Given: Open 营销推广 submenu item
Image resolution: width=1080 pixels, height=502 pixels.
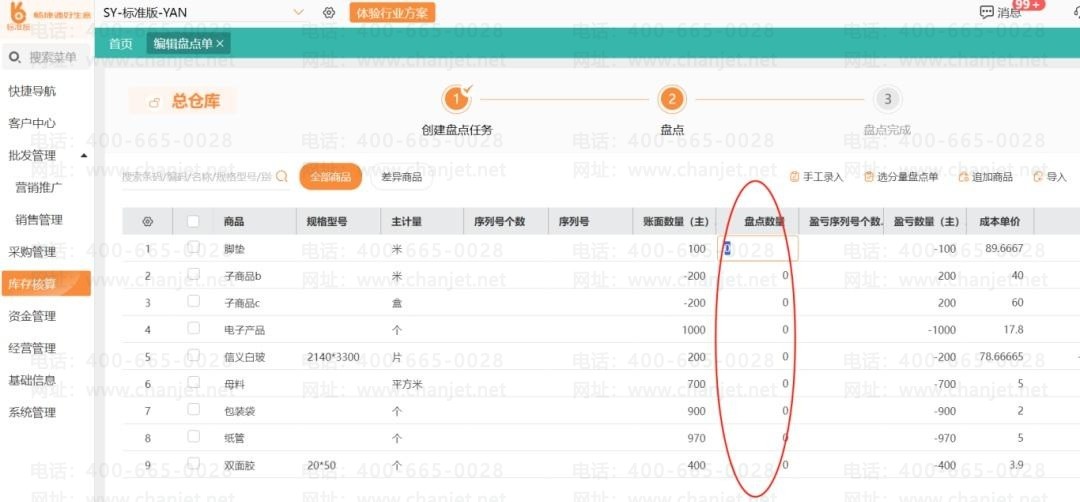Looking at the screenshot, I should (x=39, y=187).
